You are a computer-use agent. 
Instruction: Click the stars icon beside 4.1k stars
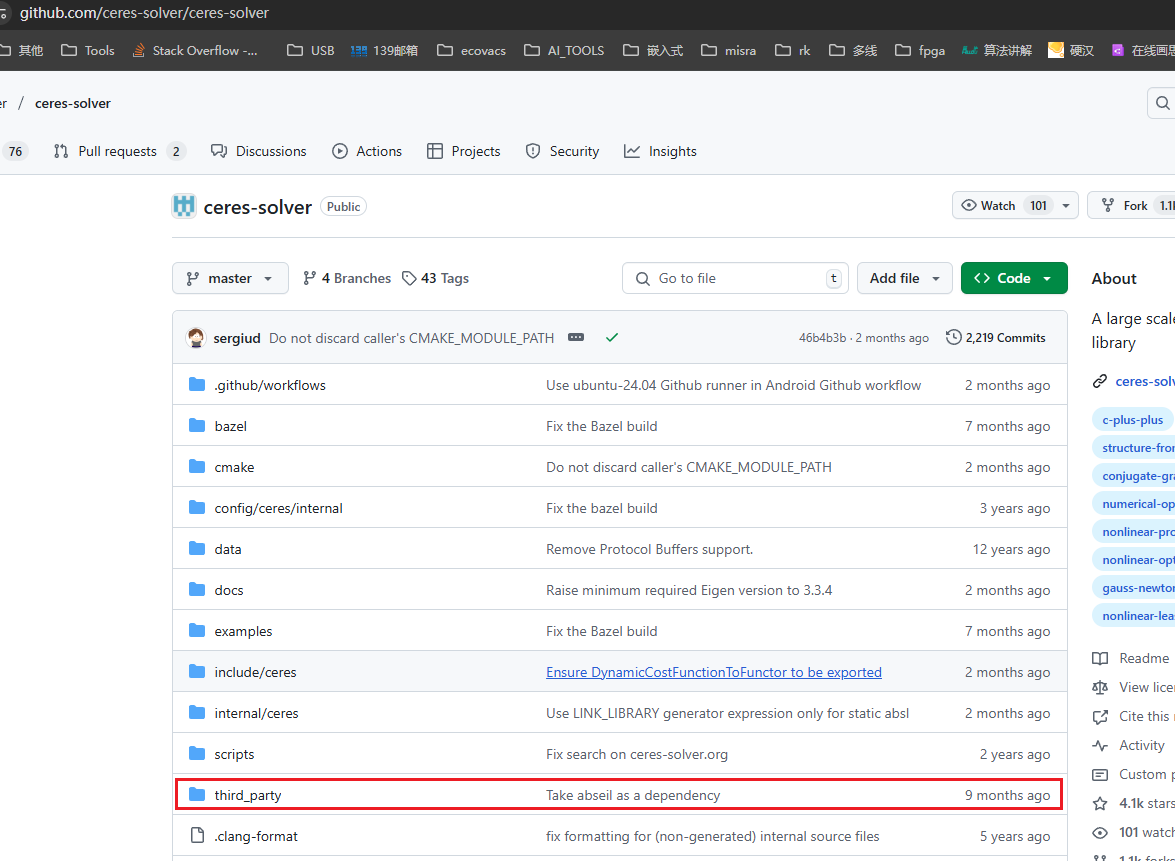coord(1100,804)
